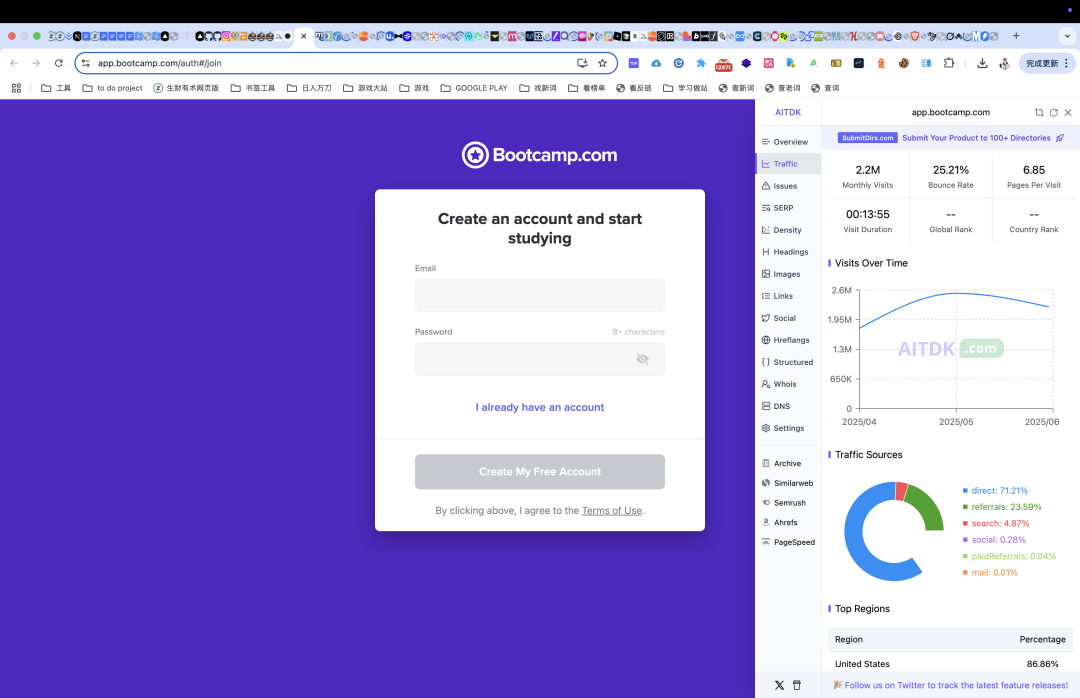The width and height of the screenshot is (1080, 698).
Task: Open AITDK Settings in the sidebar
Action: [788, 429]
